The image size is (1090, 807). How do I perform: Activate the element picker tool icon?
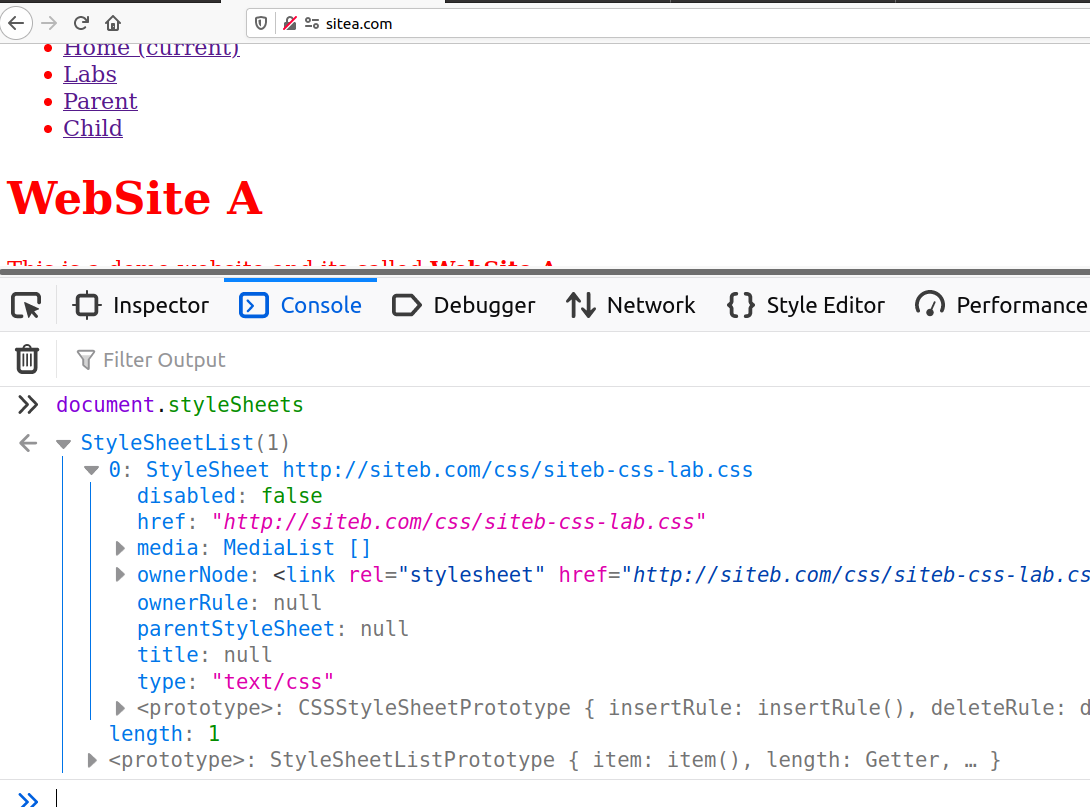click(x=26, y=305)
